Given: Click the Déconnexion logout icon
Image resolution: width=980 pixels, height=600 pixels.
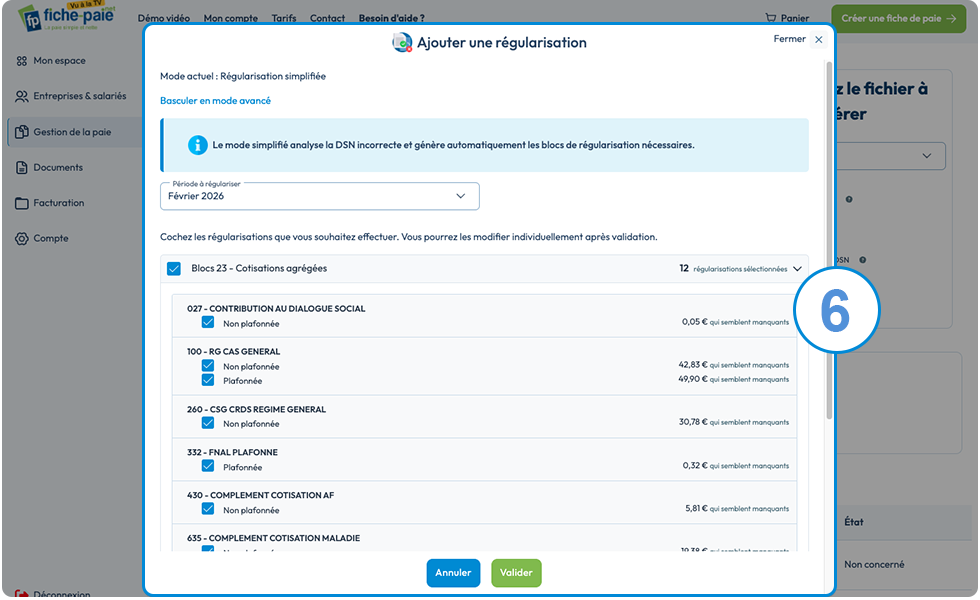Looking at the screenshot, I should coord(22,594).
